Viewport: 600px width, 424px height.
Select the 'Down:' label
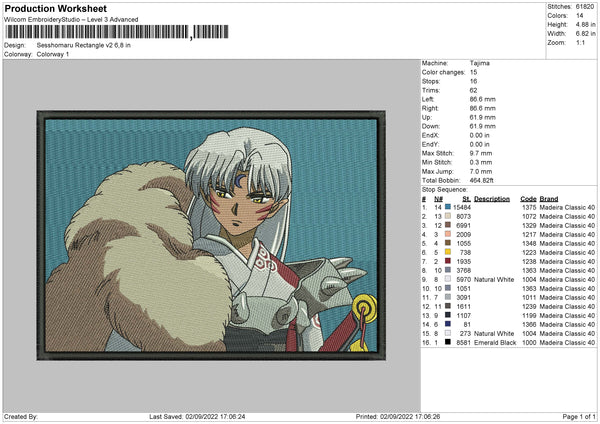click(x=431, y=126)
